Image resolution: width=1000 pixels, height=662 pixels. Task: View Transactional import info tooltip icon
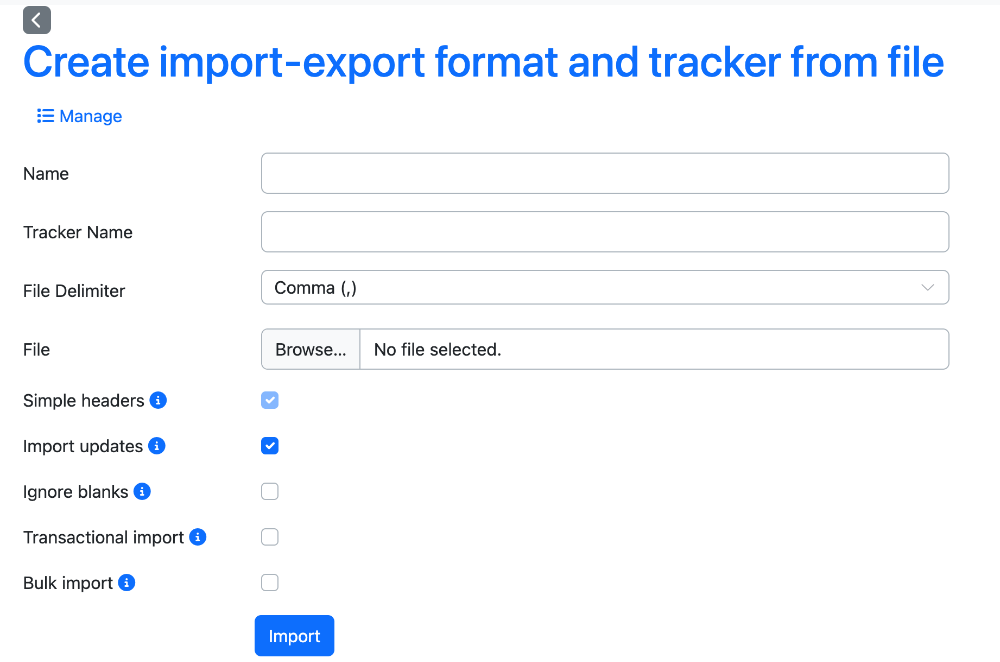click(198, 537)
